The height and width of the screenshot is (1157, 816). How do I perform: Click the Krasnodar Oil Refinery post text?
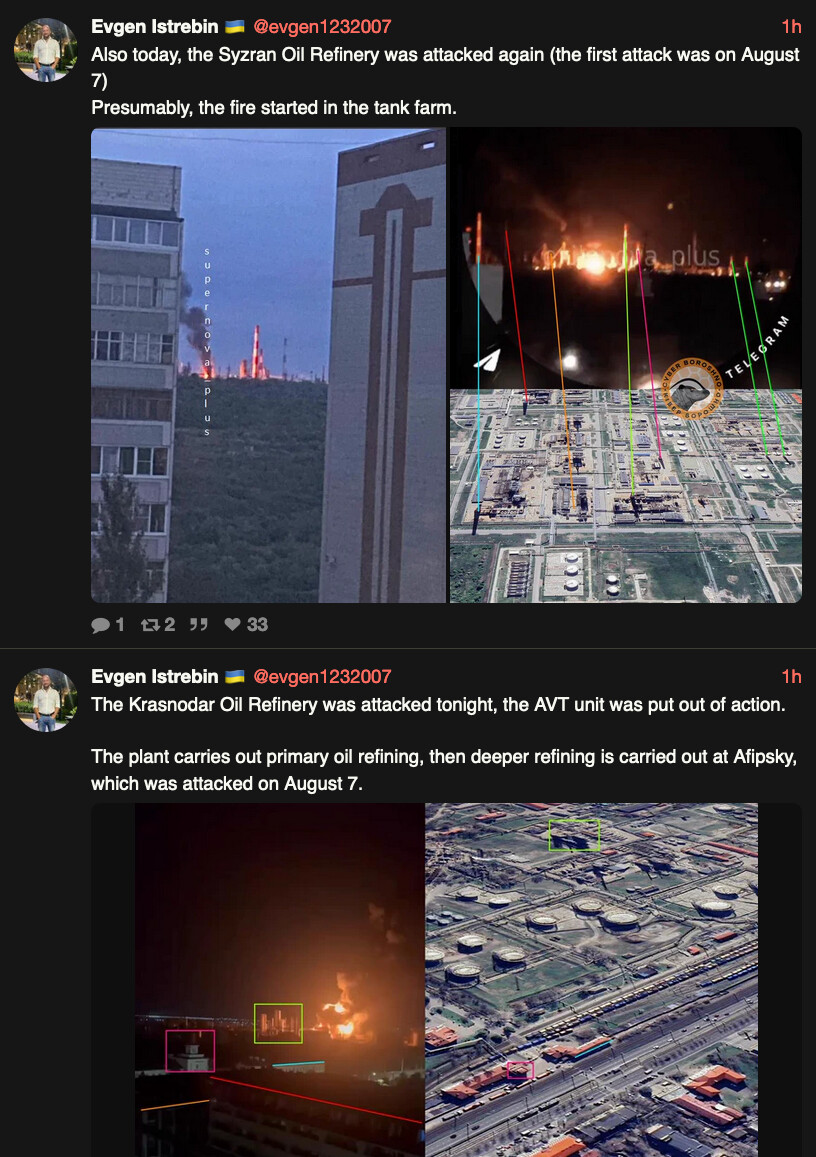click(x=444, y=744)
